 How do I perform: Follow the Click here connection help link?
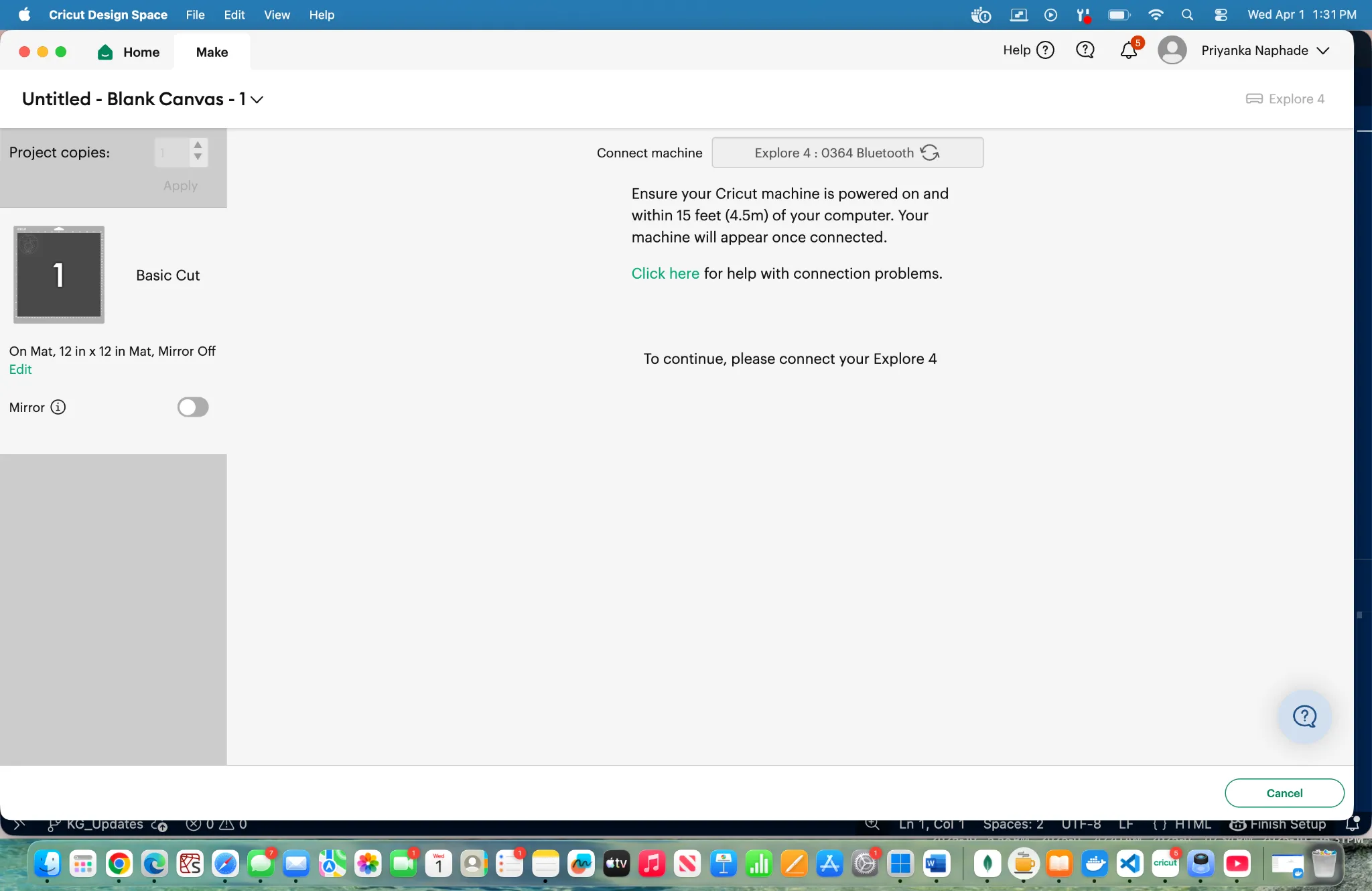665,273
